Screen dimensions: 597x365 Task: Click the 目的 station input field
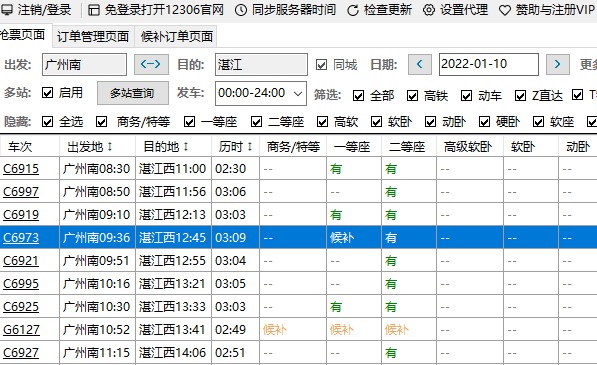coord(261,64)
